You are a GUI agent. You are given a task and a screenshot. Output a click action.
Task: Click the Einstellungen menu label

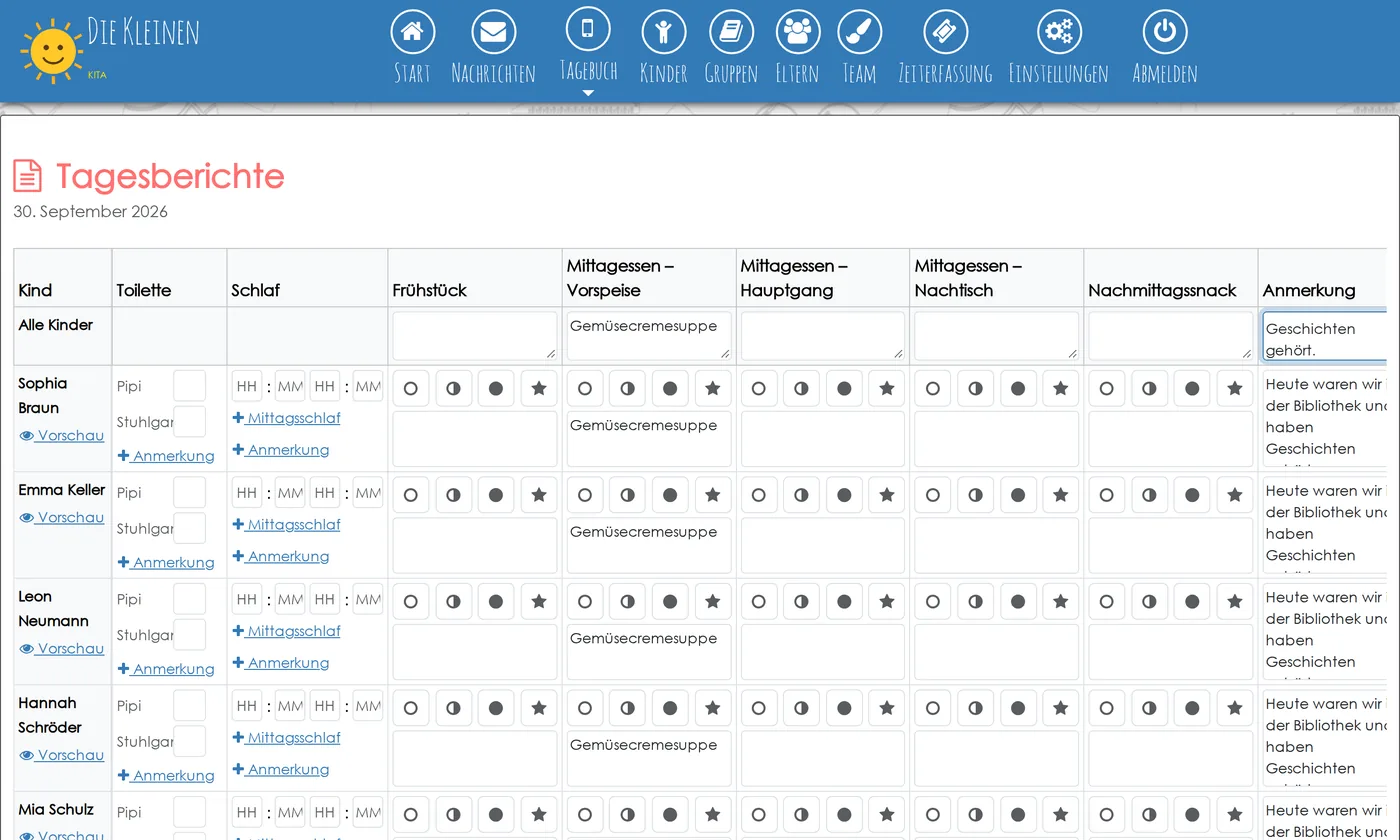pyautogui.click(x=1059, y=74)
